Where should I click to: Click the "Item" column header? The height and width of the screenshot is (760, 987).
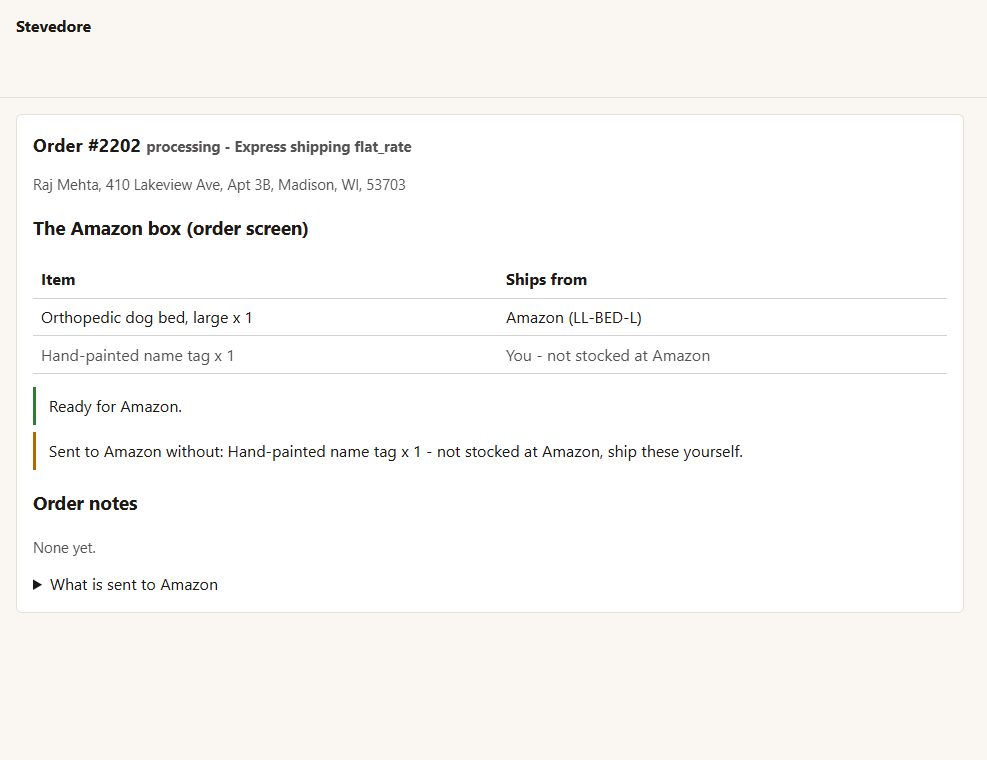(265, 280)
